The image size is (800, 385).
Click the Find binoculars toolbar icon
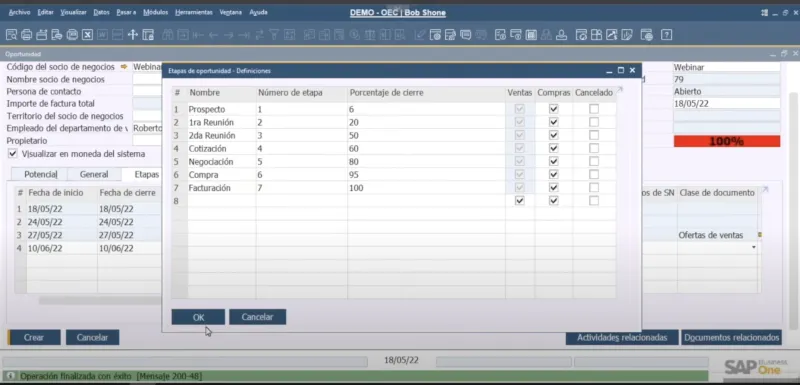pos(168,35)
